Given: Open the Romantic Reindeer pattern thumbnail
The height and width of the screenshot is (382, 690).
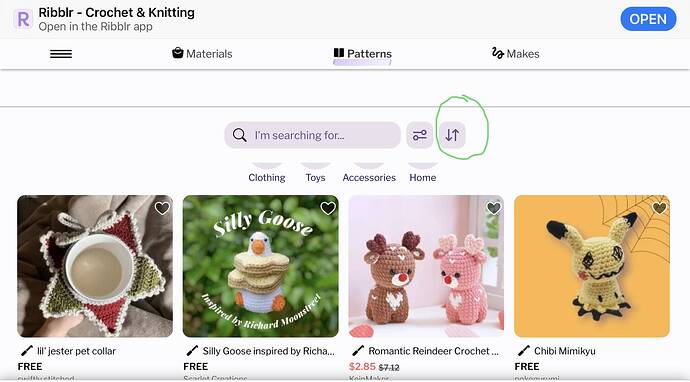Looking at the screenshot, I should coord(426,266).
